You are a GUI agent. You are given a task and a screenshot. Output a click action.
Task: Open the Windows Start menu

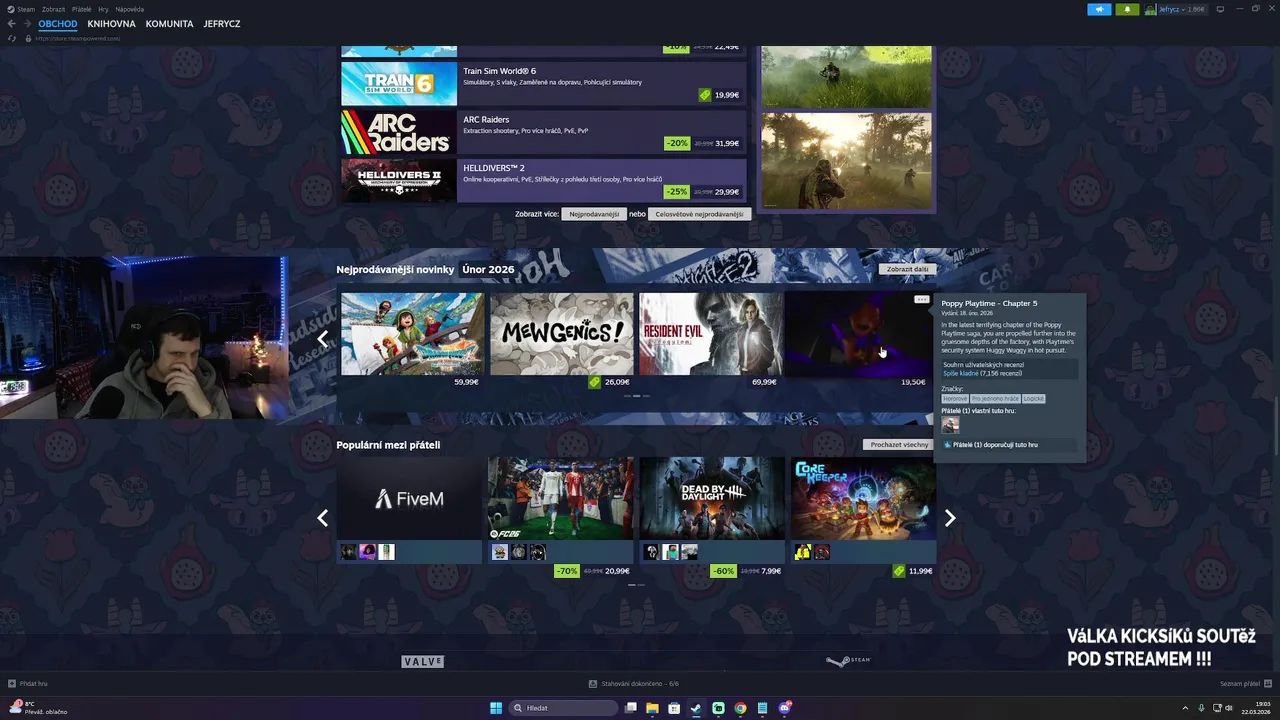(496, 708)
